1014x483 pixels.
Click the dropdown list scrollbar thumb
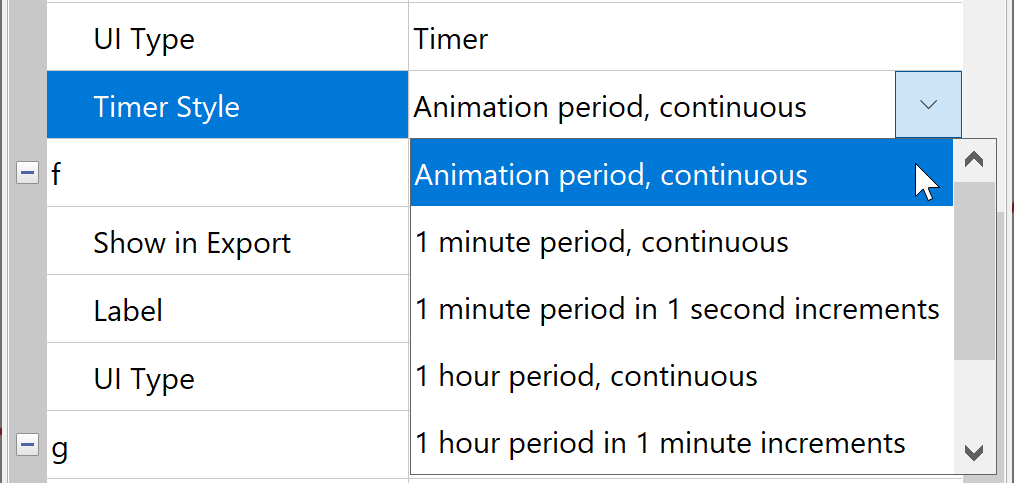point(974,270)
